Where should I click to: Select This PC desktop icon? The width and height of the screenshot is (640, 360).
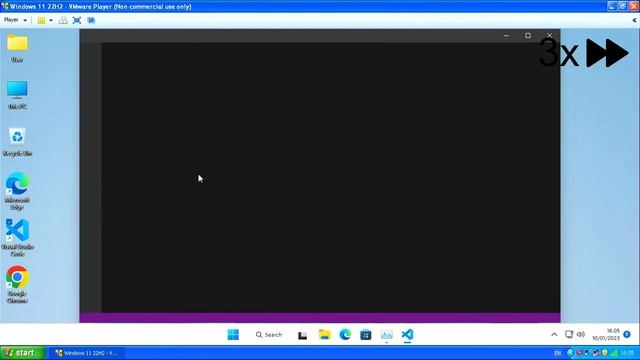pos(17,95)
